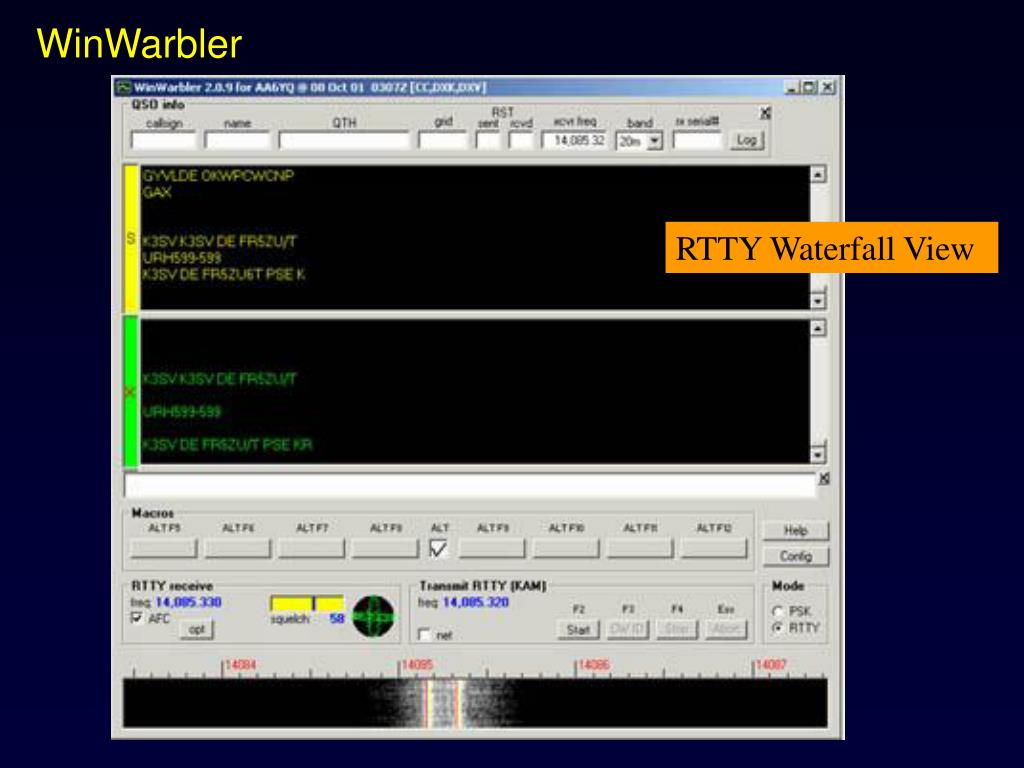Click the ALT F7 macro button
The height and width of the screenshot is (768, 1024).
point(312,549)
